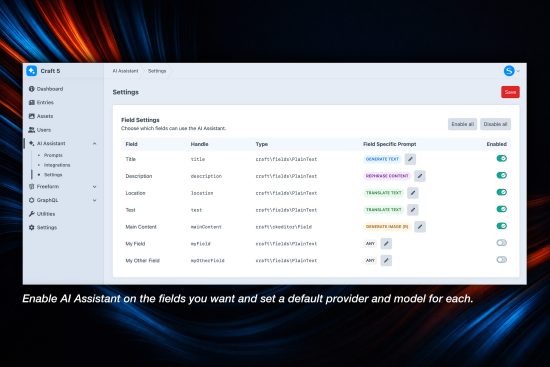The width and height of the screenshot is (550, 367).
Task: Click the 'mainContent' handle cell
Action: point(206,227)
